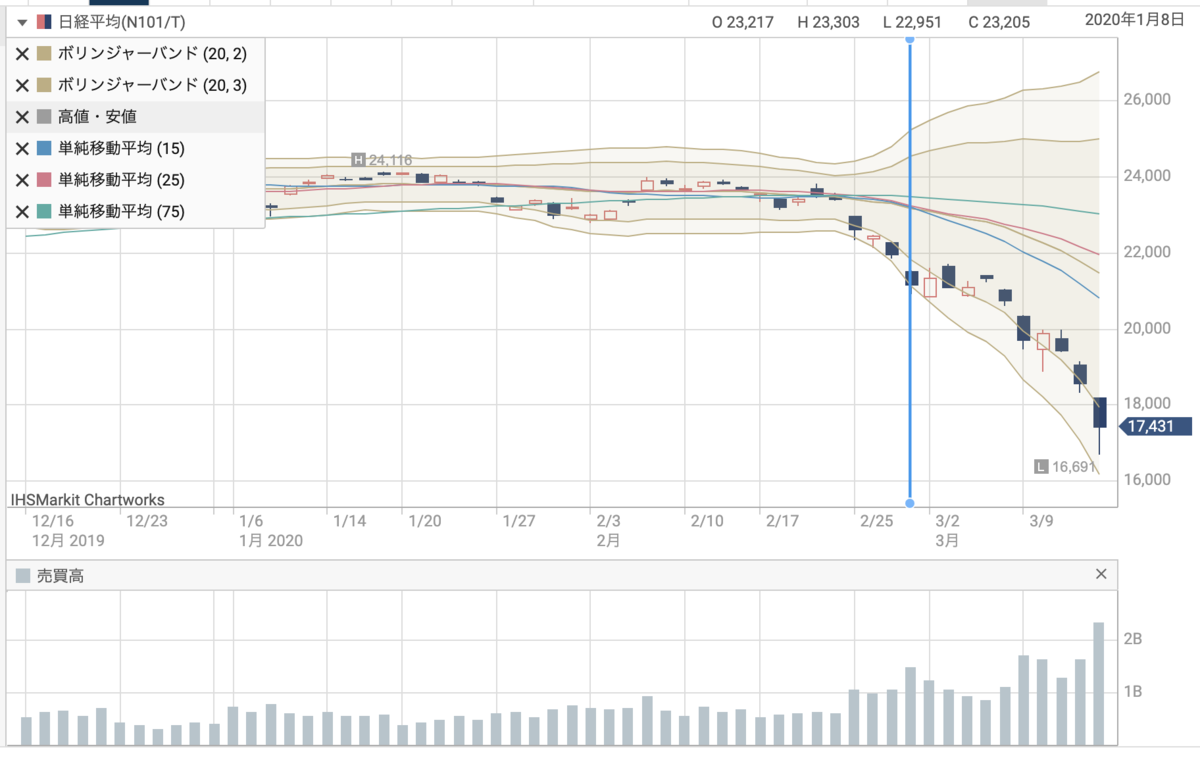Image resolution: width=1200 pixels, height=758 pixels.
Task: Click the 1/6 date axis label
Action: click(x=251, y=521)
